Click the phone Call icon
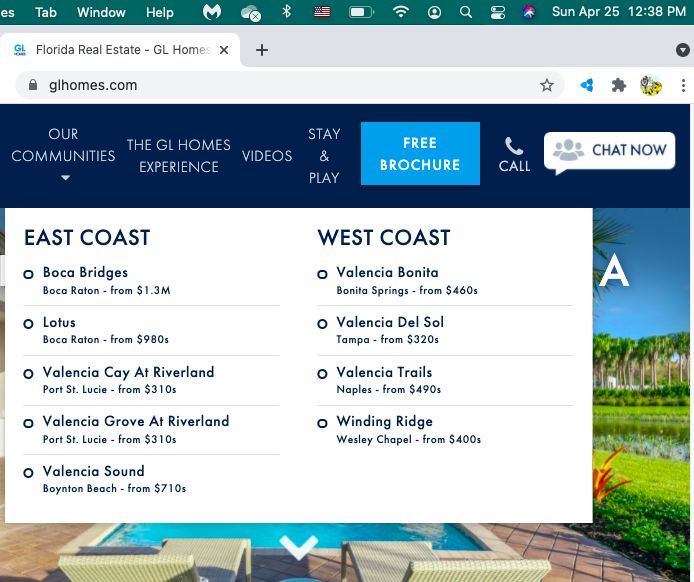Screen dimensions: 694x582 tap(514, 147)
